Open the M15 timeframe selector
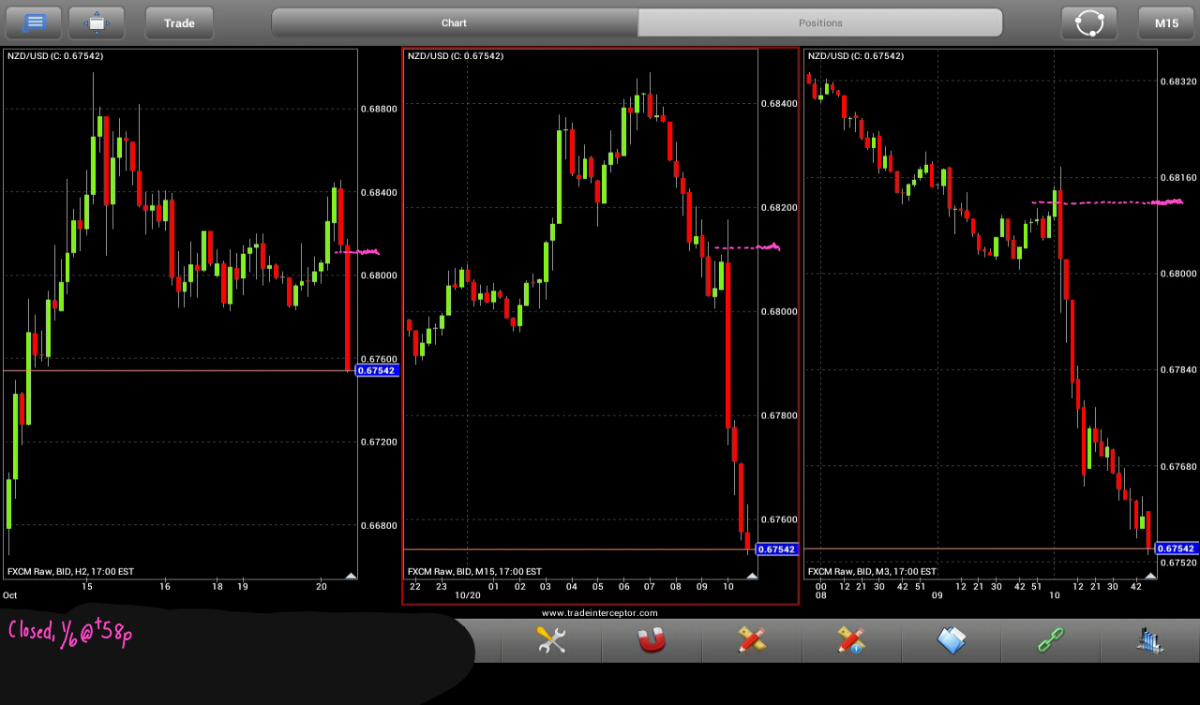 [x=1166, y=22]
